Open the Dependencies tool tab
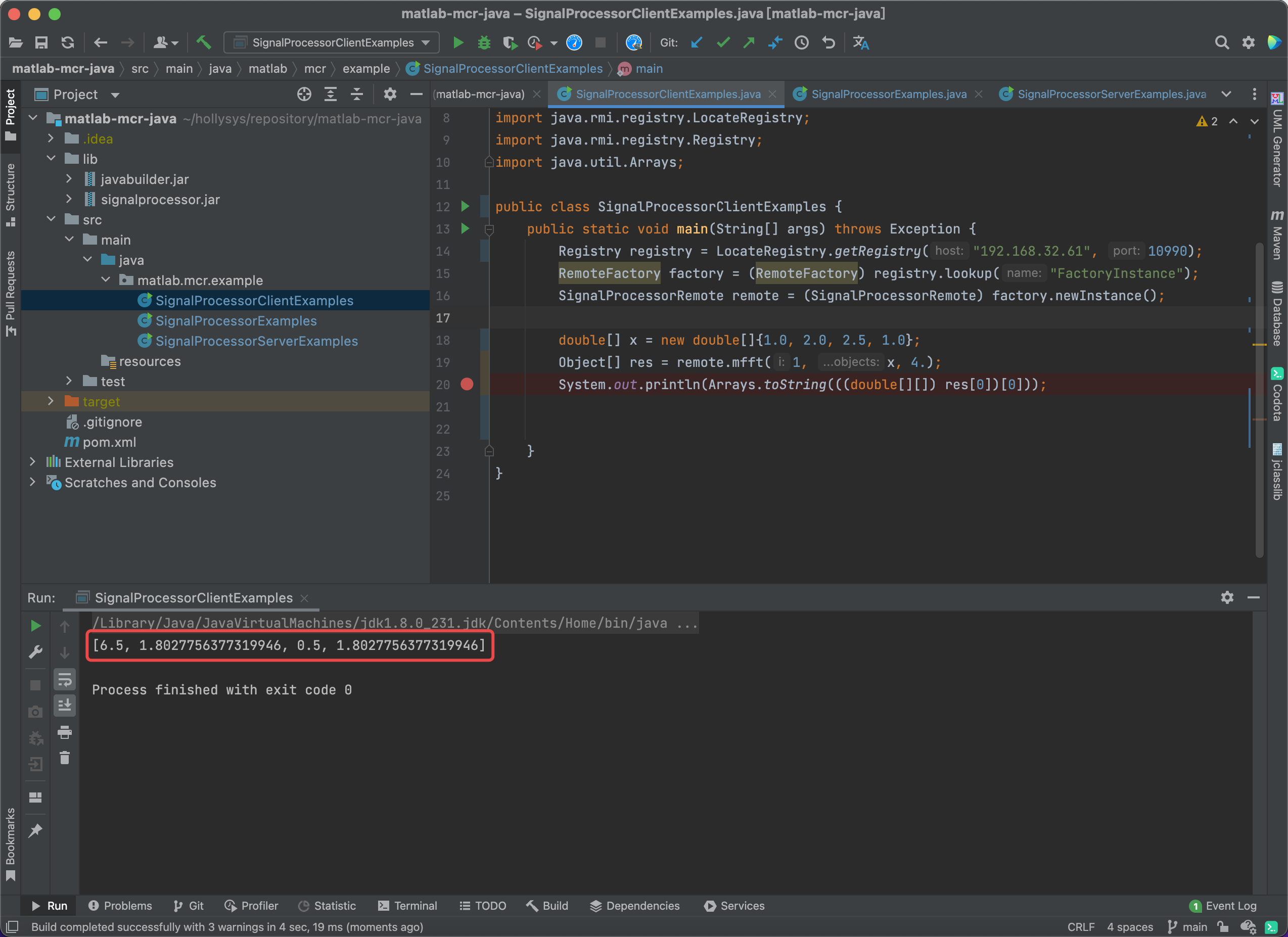Viewport: 1288px width, 937px height. (x=635, y=906)
